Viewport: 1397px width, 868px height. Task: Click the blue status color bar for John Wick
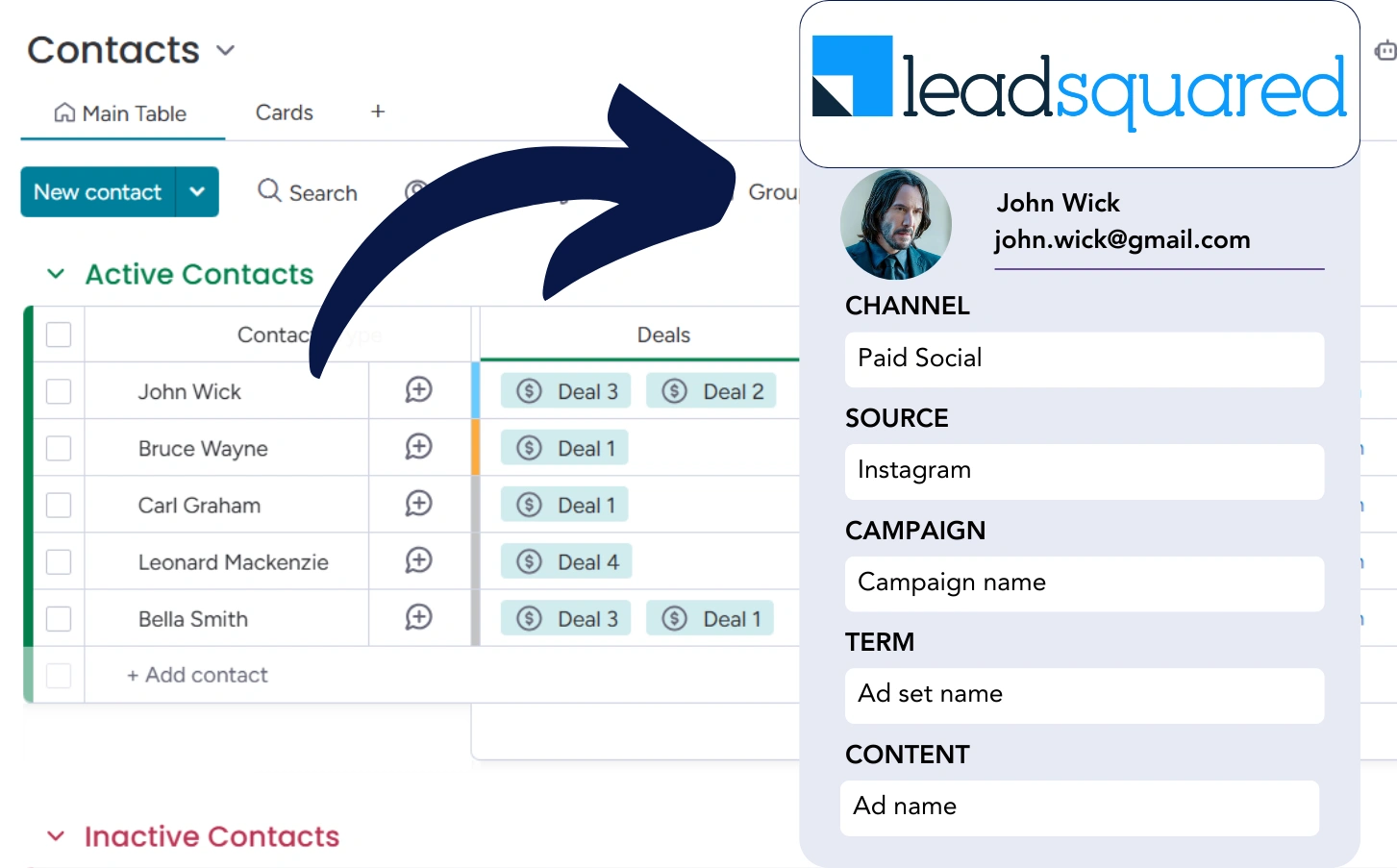[x=476, y=390]
